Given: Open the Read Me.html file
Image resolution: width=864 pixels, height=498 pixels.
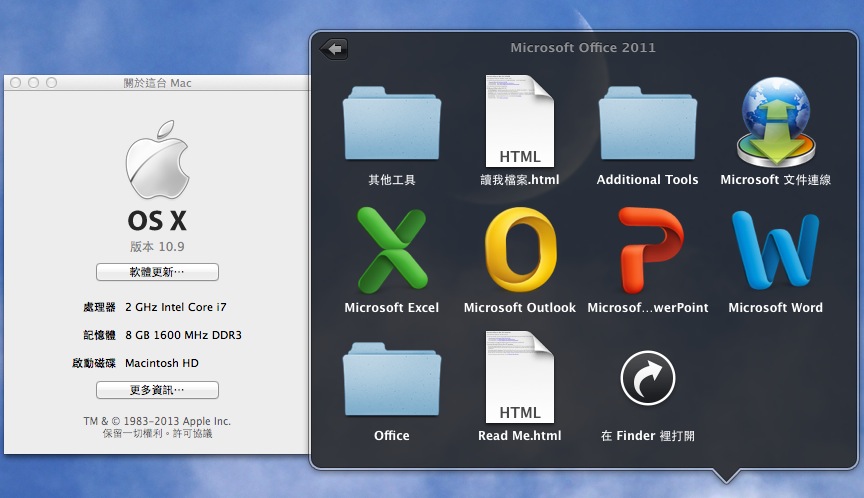Looking at the screenshot, I should (520, 377).
